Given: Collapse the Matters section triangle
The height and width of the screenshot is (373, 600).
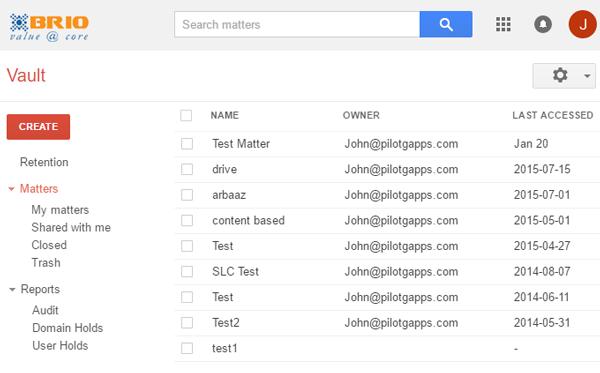Looking at the screenshot, I should pyautogui.click(x=11, y=189).
